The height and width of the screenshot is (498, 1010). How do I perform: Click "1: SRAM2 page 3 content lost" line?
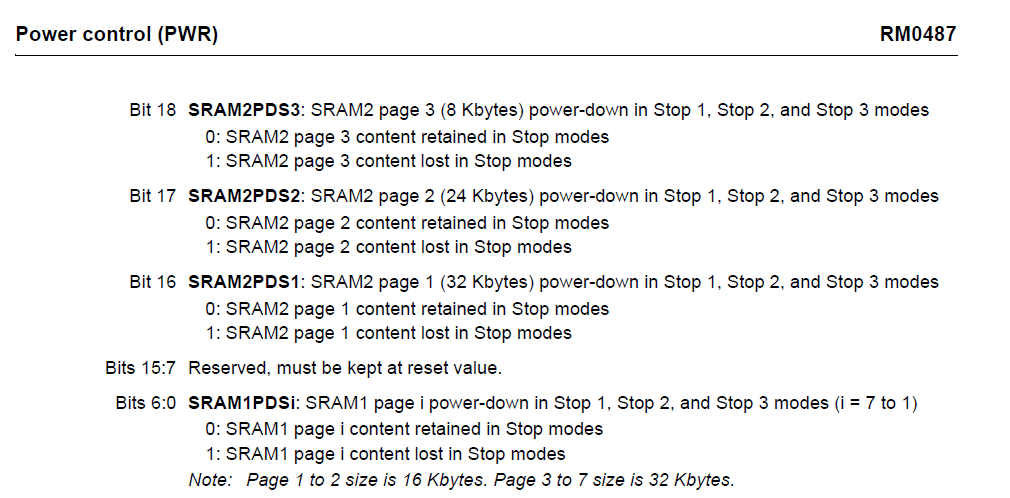388,161
